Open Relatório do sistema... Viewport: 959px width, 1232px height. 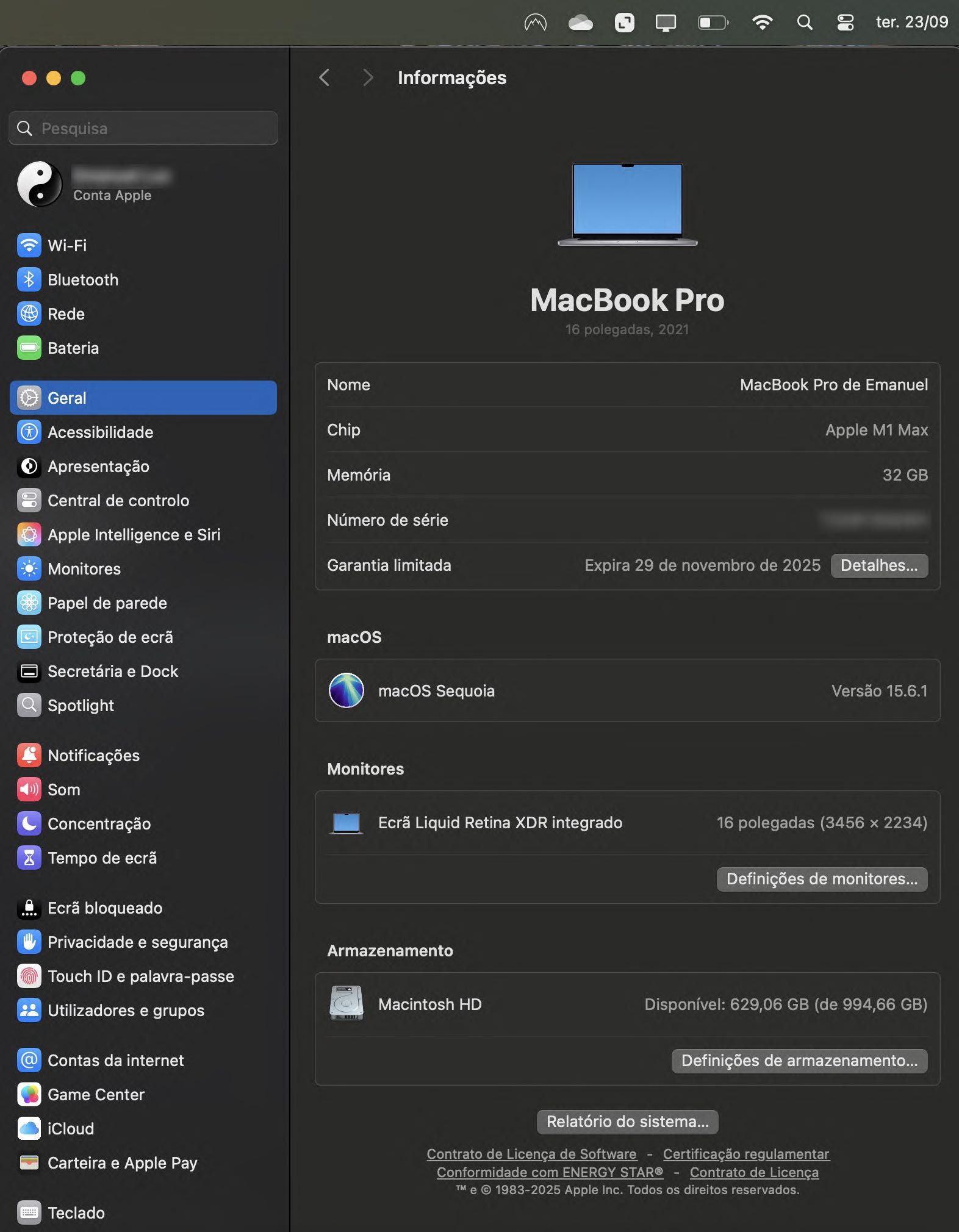pos(627,1122)
